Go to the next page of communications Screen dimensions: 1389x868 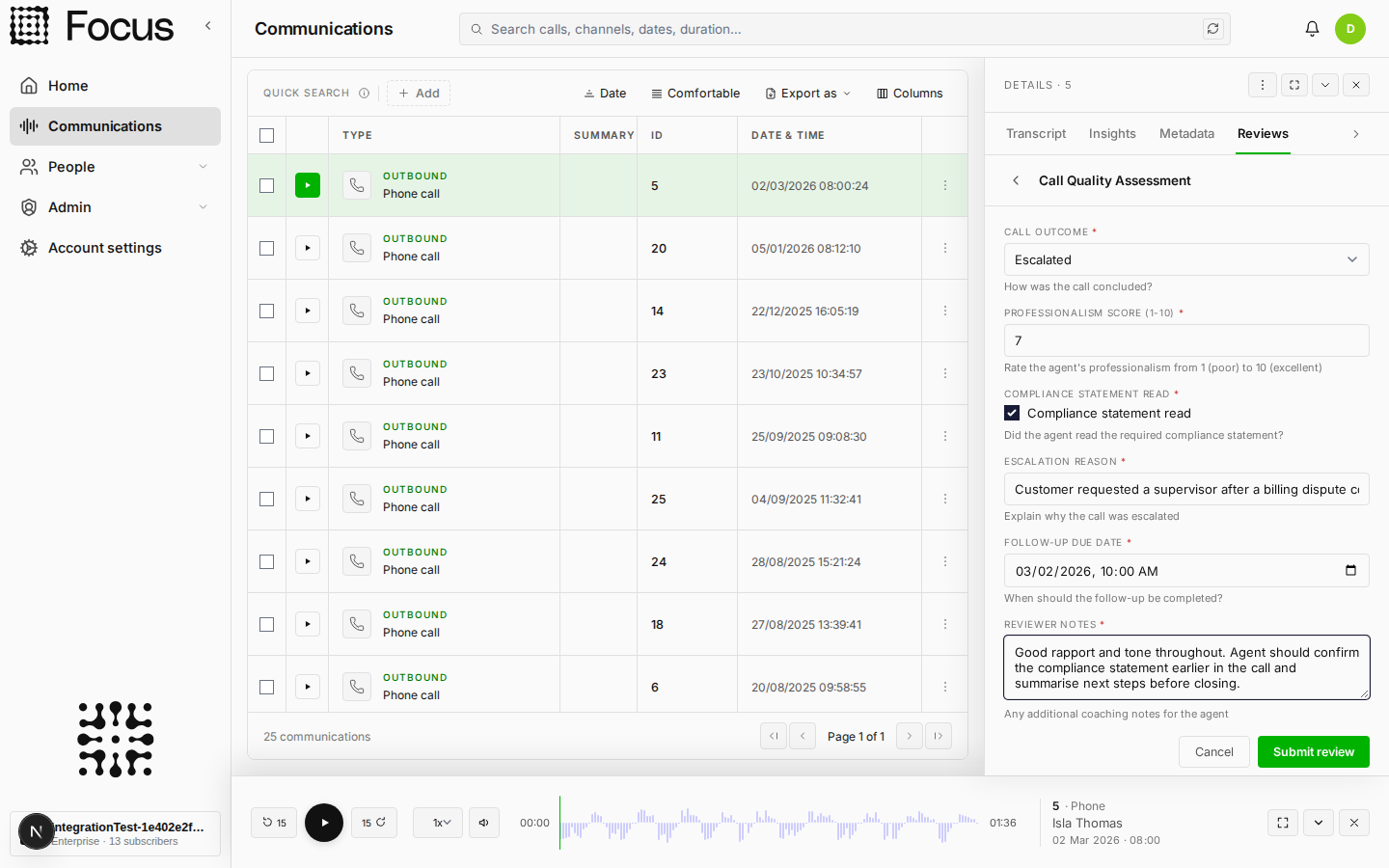910,736
